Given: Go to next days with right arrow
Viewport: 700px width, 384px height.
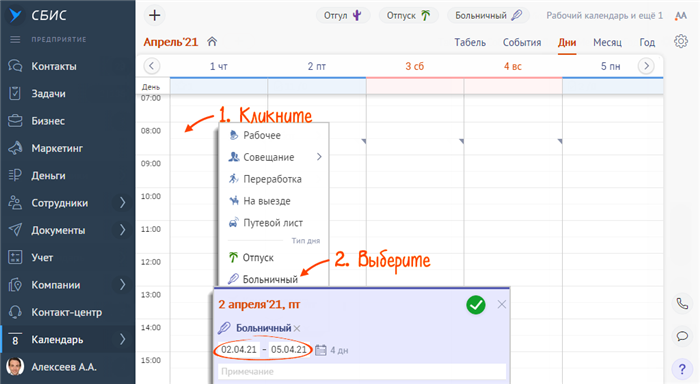Looking at the screenshot, I should tap(646, 66).
